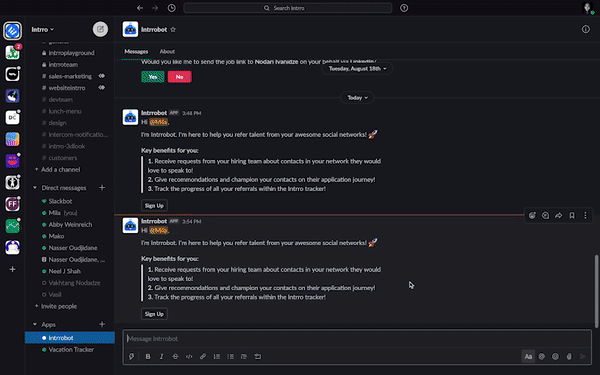Open sales-marketing channel
This screenshot has width=600, height=375.
[x=70, y=76]
